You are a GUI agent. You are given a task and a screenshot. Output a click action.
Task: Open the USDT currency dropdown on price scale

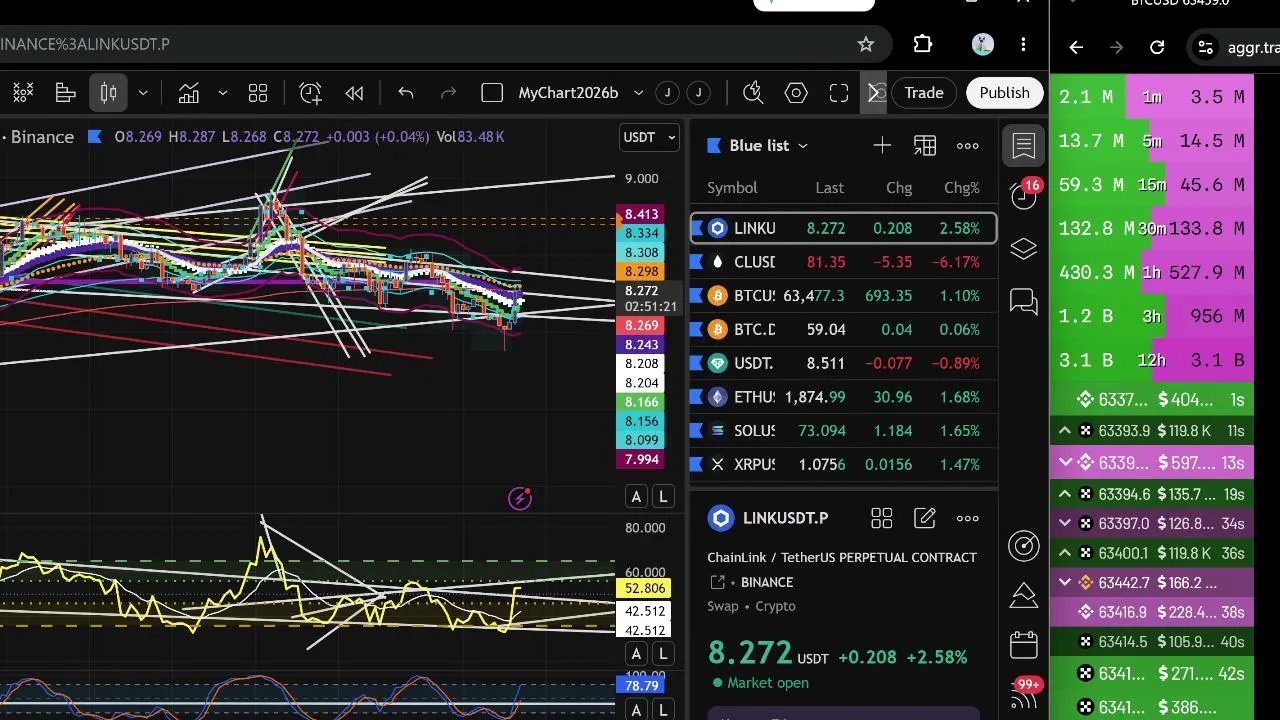pos(650,137)
